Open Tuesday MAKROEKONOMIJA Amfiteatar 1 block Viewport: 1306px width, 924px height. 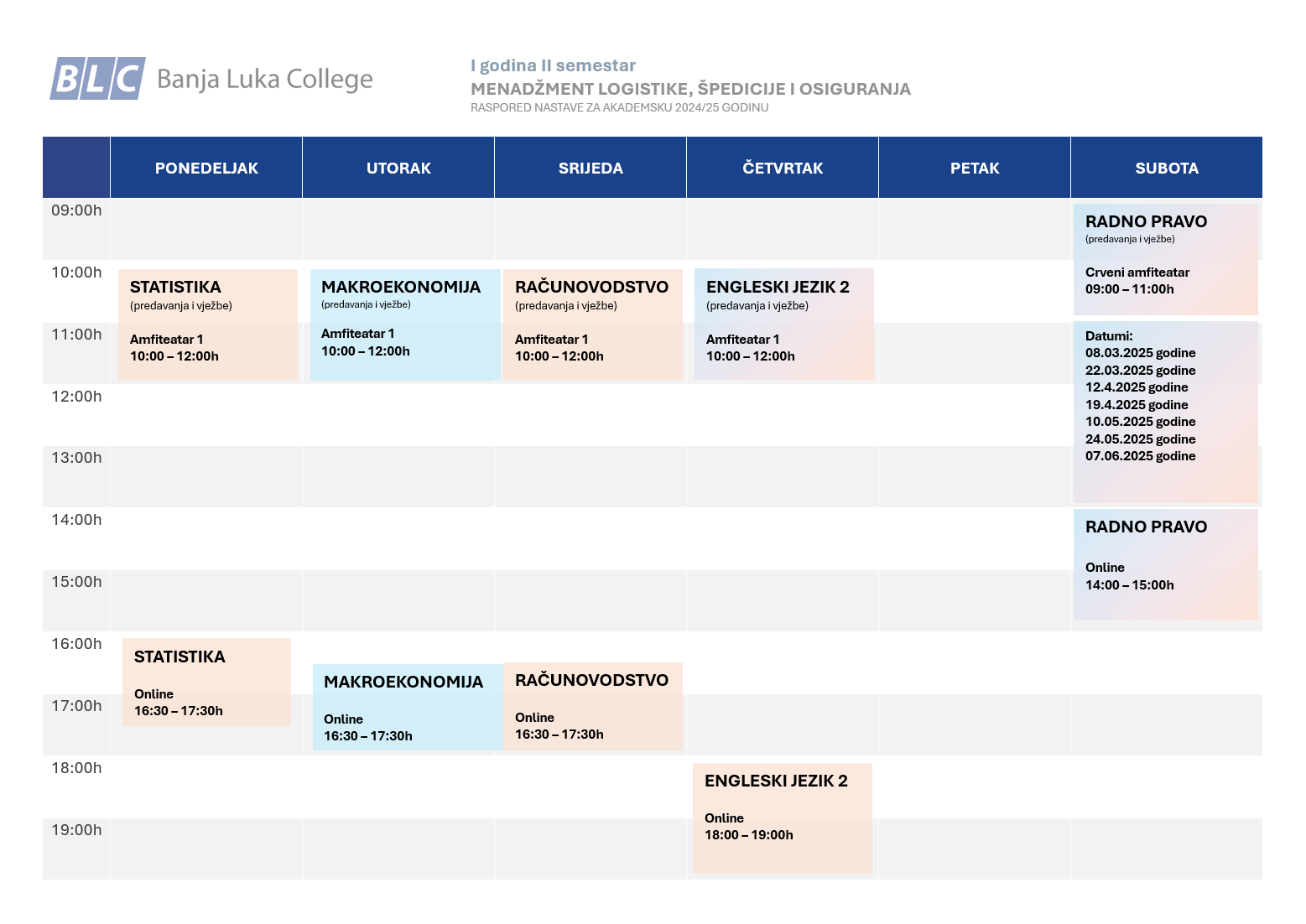click(x=405, y=324)
